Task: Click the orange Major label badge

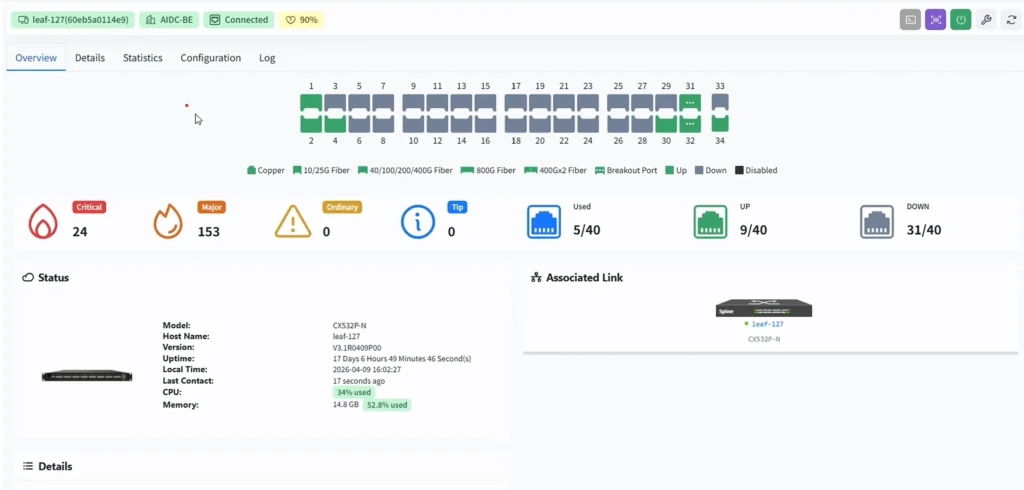Action: tap(211, 207)
